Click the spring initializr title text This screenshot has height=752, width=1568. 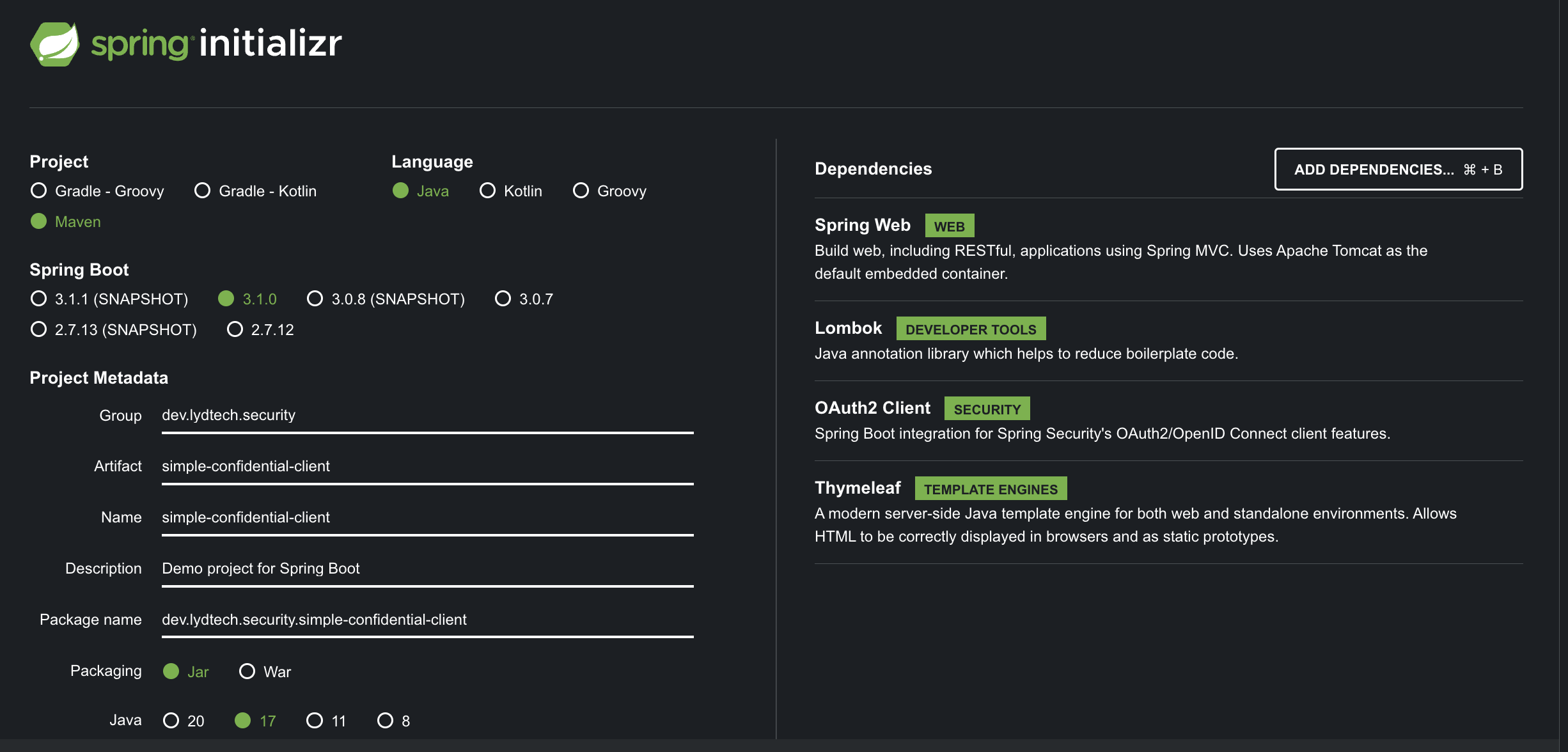click(217, 43)
